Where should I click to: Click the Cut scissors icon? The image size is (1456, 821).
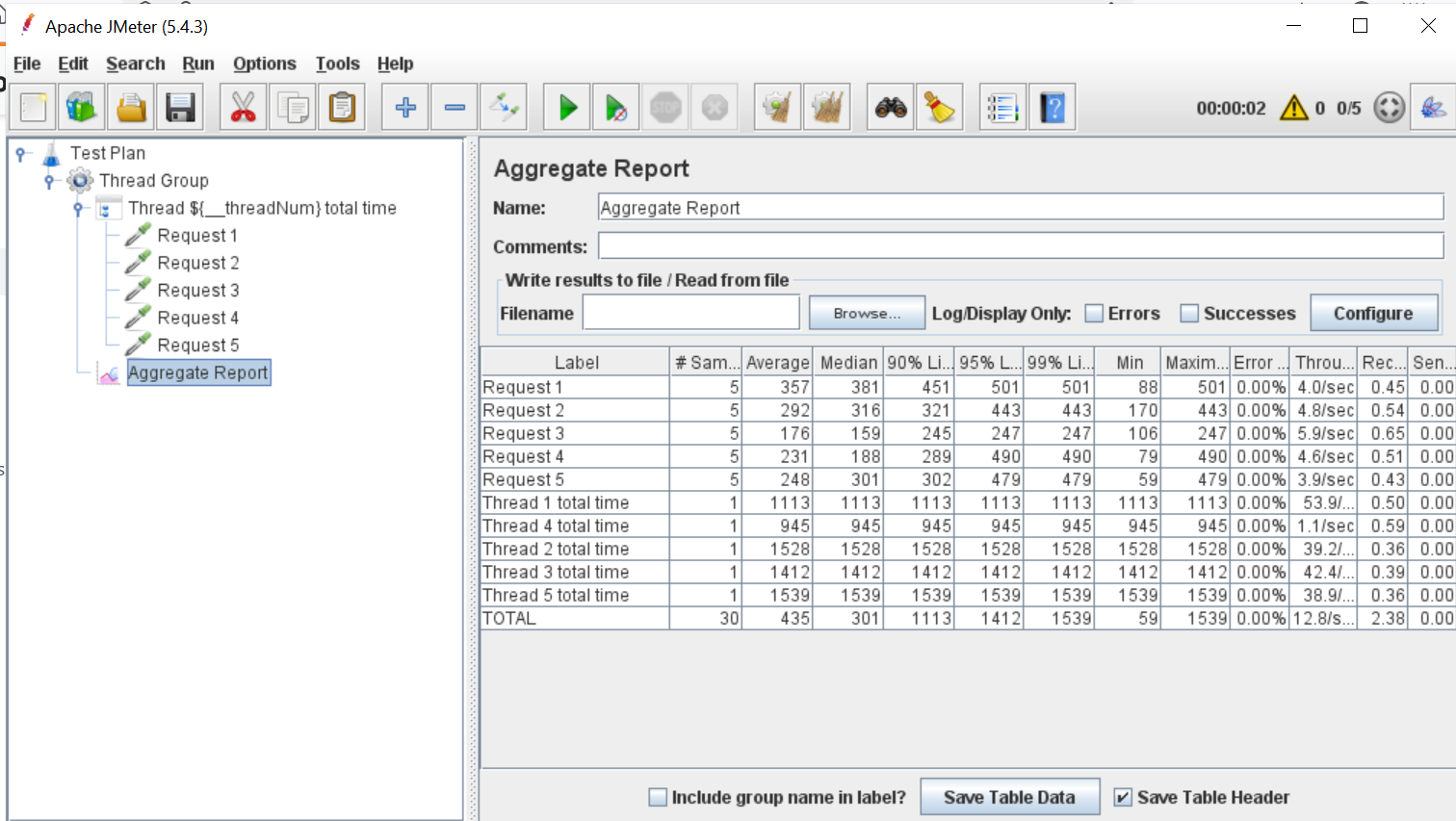click(244, 107)
